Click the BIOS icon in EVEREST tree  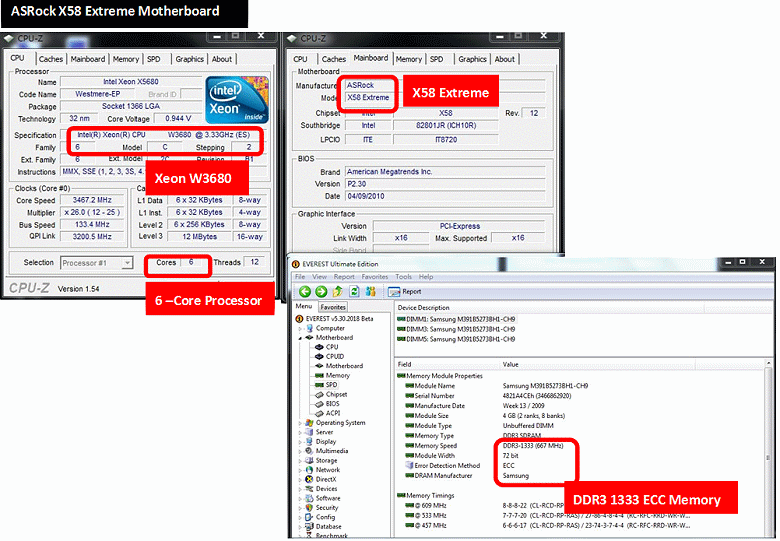click(x=319, y=404)
